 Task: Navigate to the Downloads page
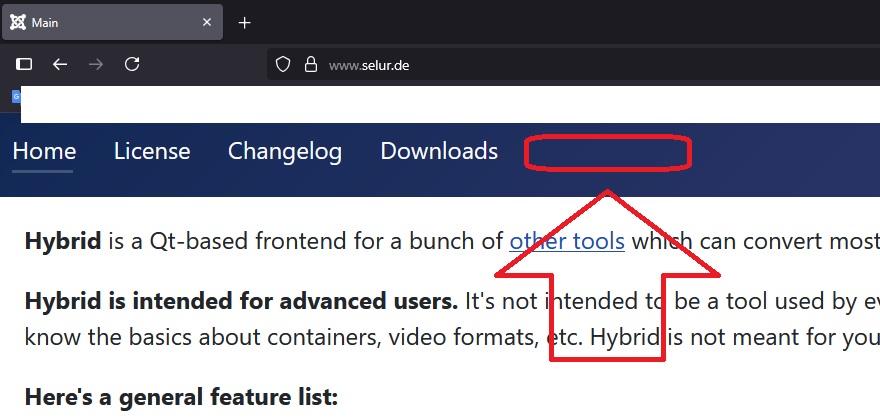click(439, 152)
